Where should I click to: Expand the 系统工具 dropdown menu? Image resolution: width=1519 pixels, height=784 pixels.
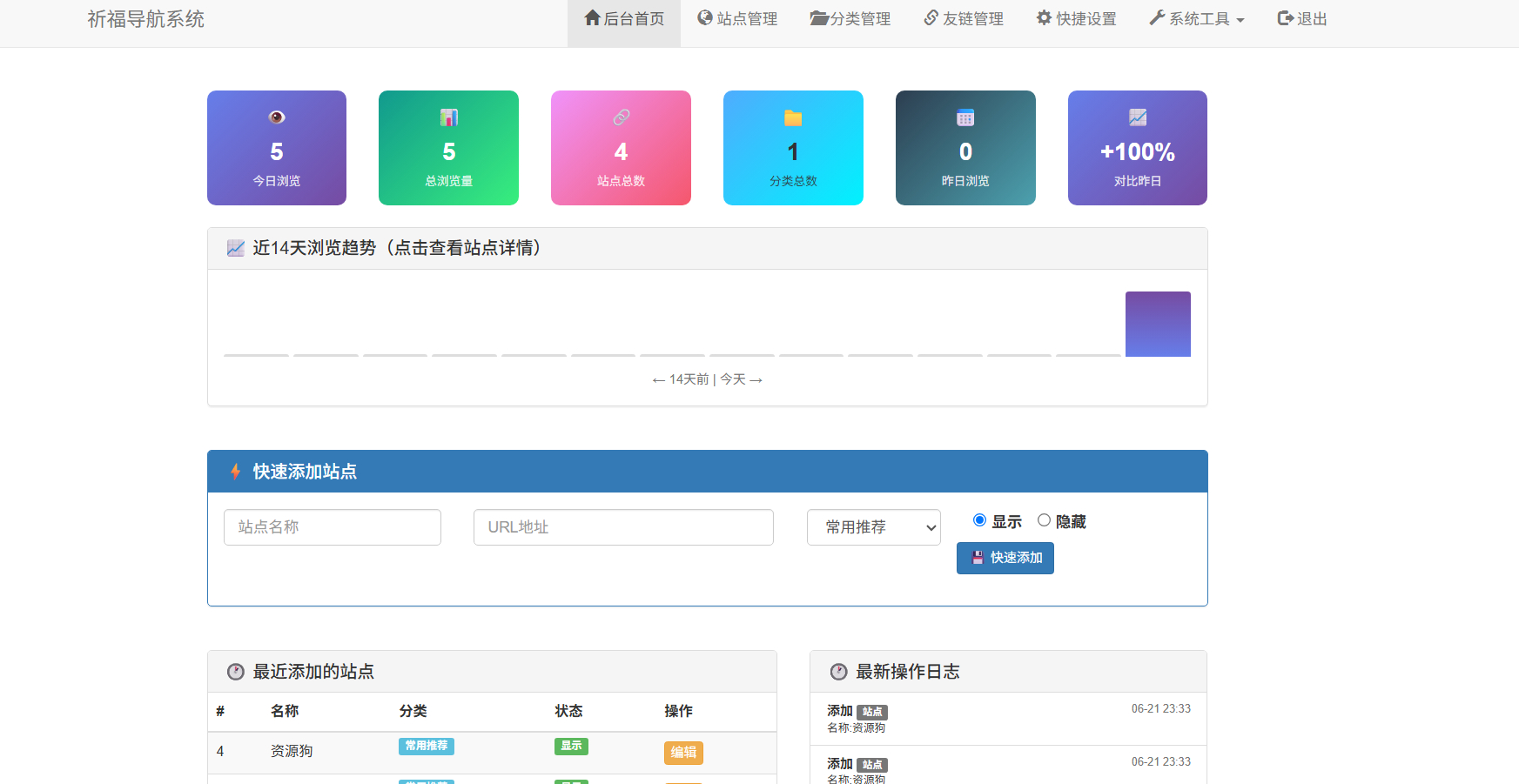pos(1197,19)
